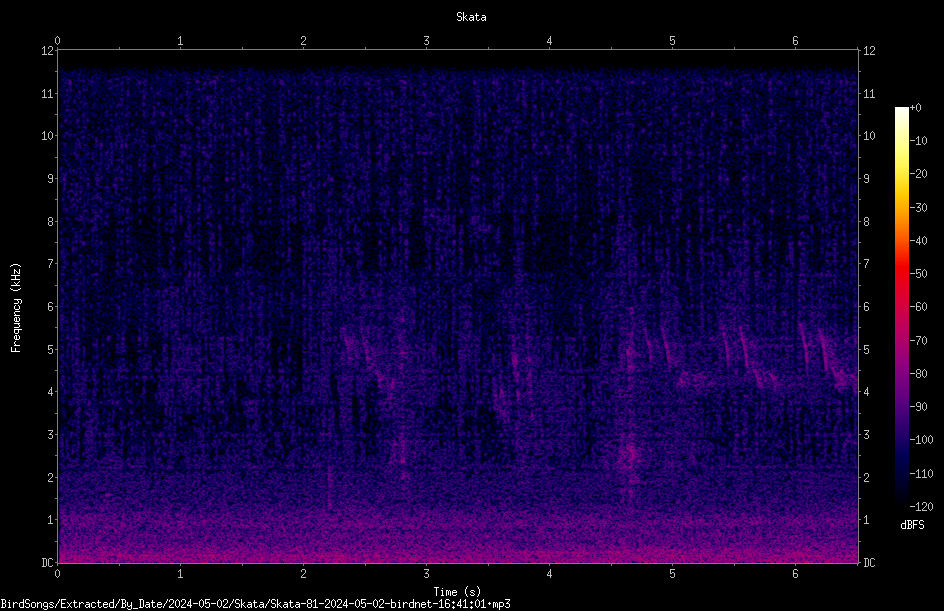Image resolution: width=944 pixels, height=611 pixels.
Task: Click the dBFS label under color bar
Action: coord(912,525)
